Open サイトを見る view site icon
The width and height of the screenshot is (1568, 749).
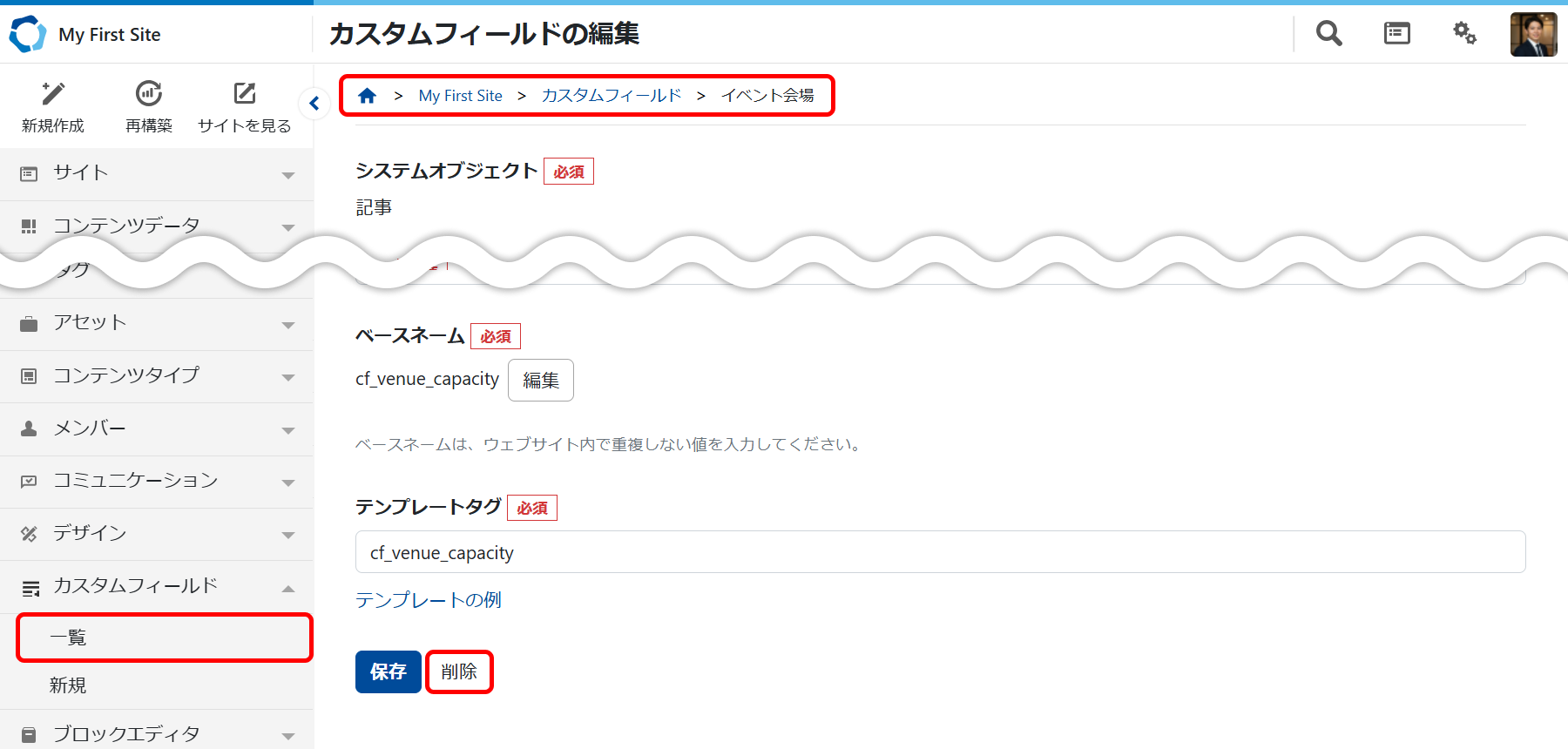coord(245,94)
